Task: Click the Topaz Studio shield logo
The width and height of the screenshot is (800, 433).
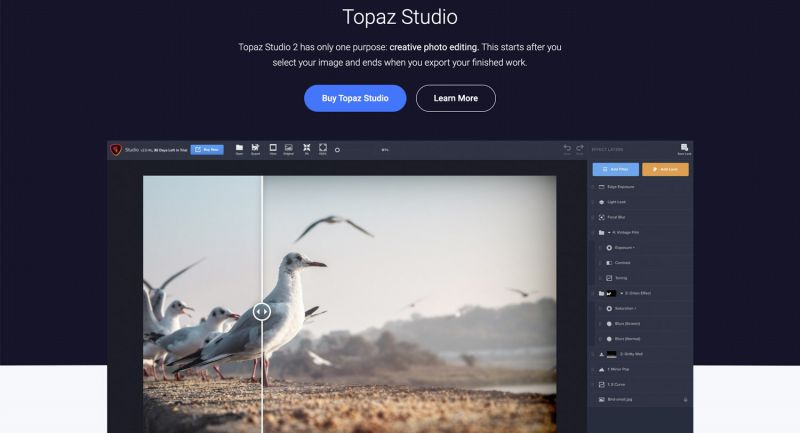Action: (116, 149)
